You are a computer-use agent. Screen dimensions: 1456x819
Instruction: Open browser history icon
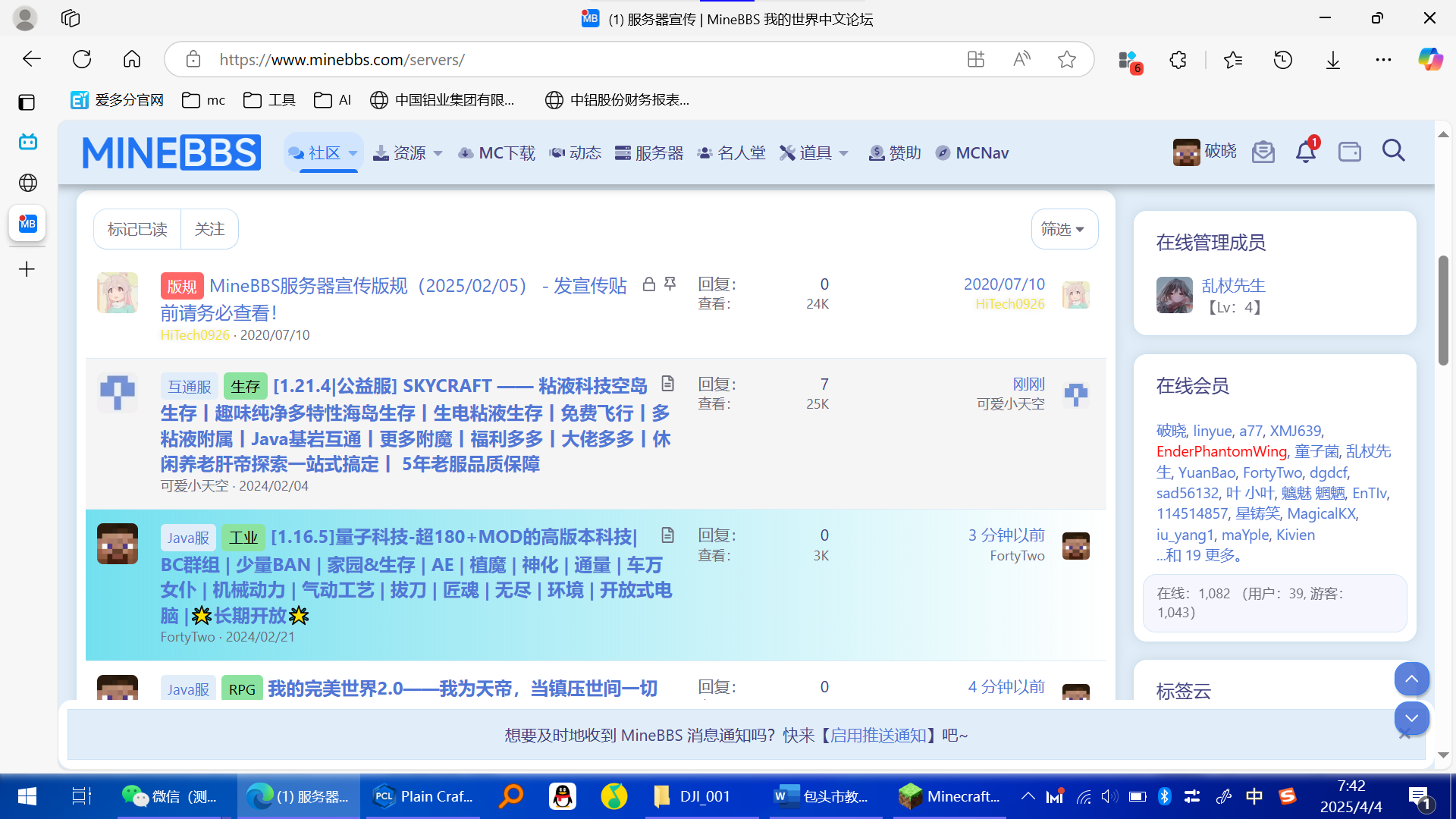coord(1283,59)
